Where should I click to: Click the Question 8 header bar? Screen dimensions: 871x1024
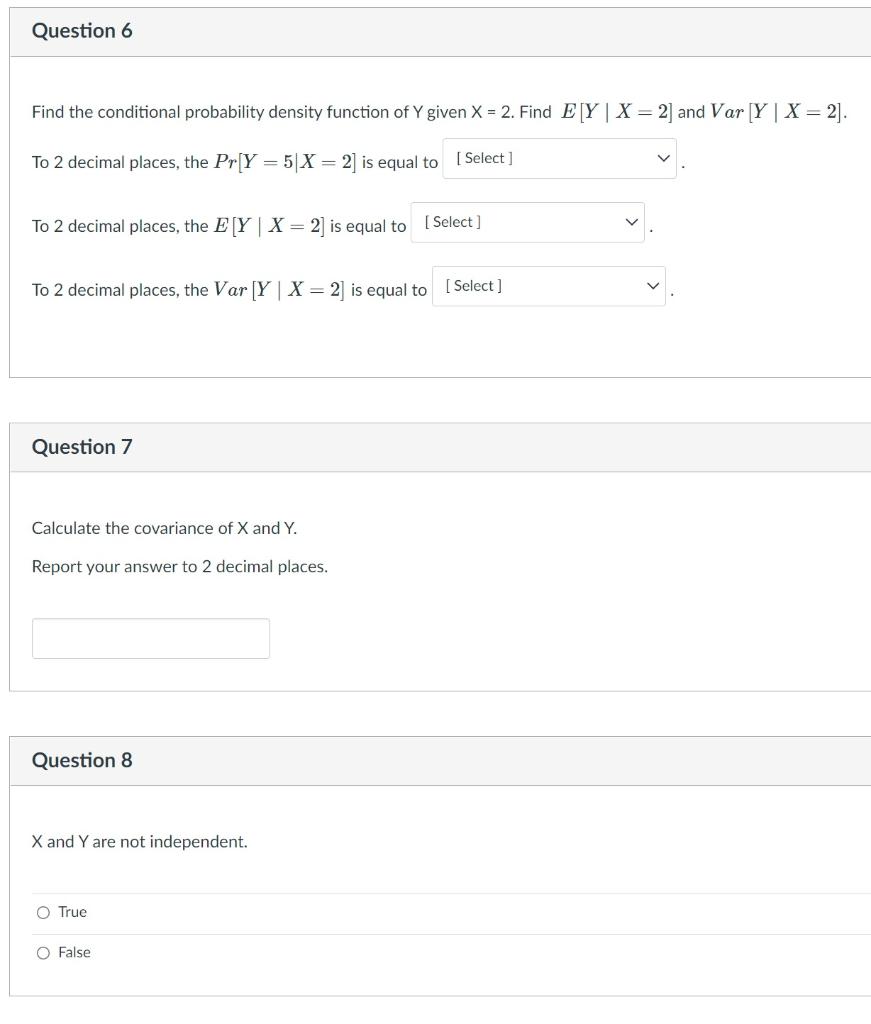point(435,759)
